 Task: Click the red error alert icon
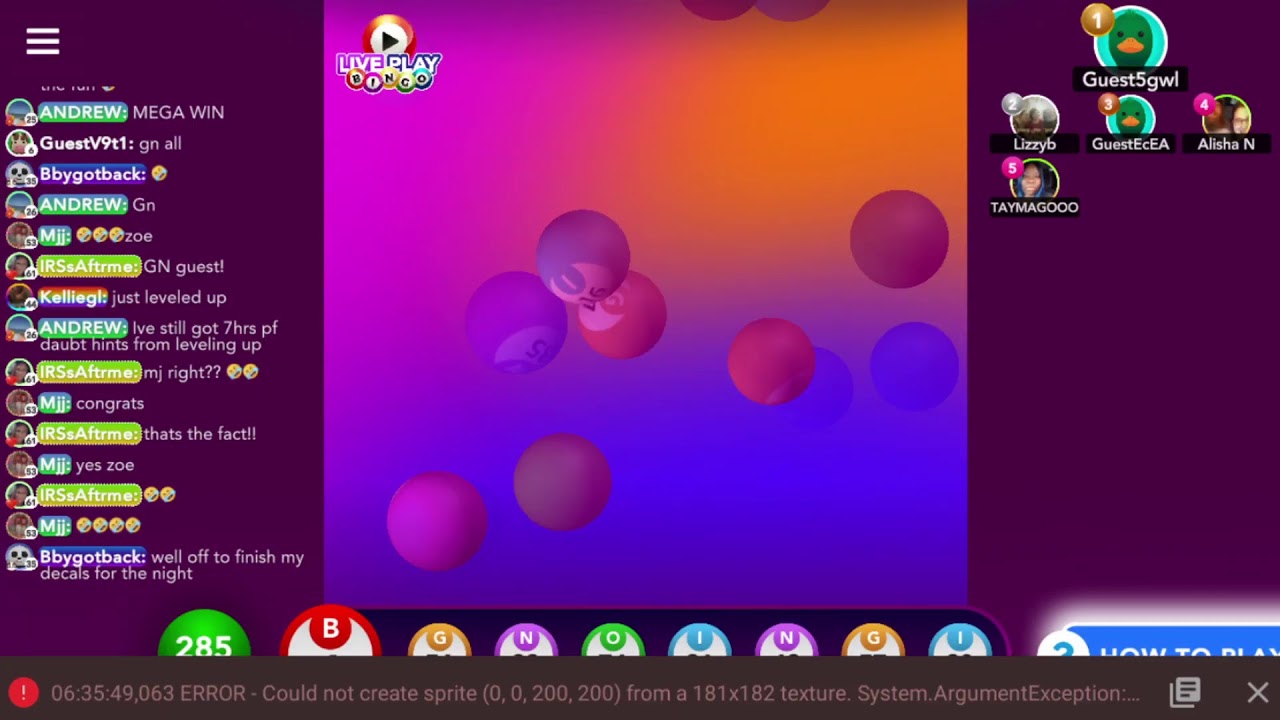coord(23,692)
